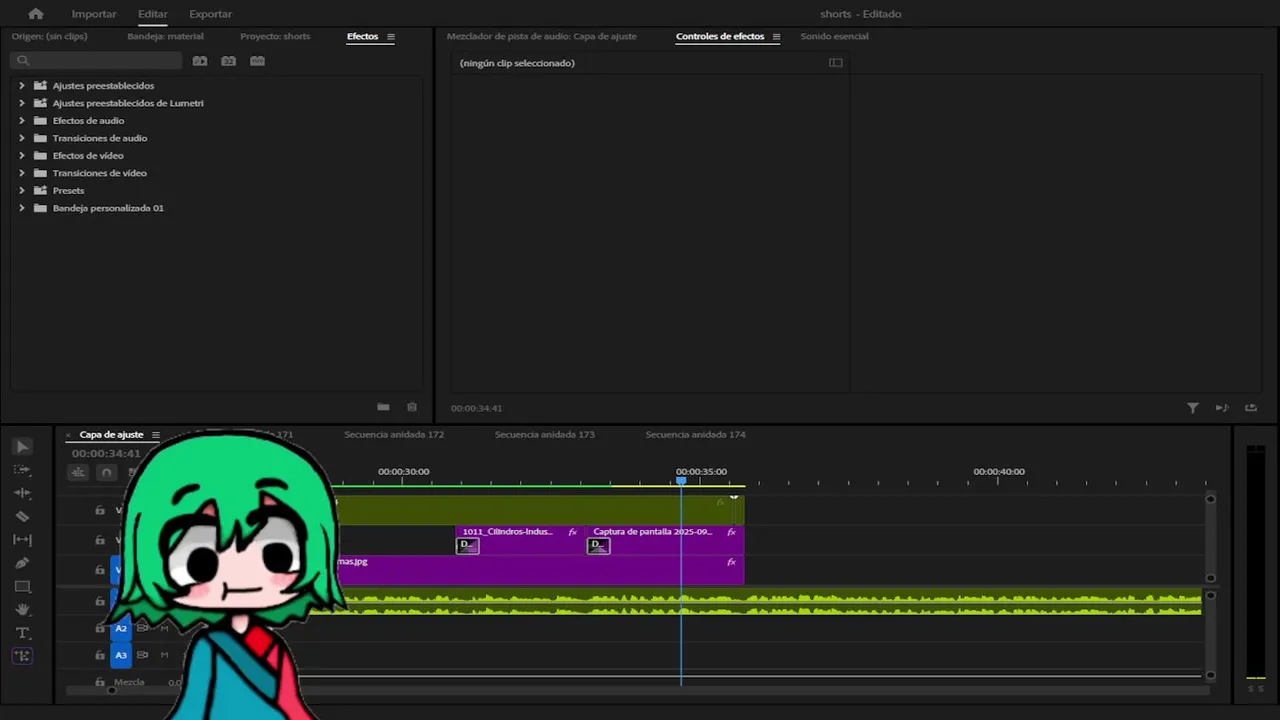Toggle the YUV effects filter button
The width and height of the screenshot is (1280, 720).
click(258, 61)
